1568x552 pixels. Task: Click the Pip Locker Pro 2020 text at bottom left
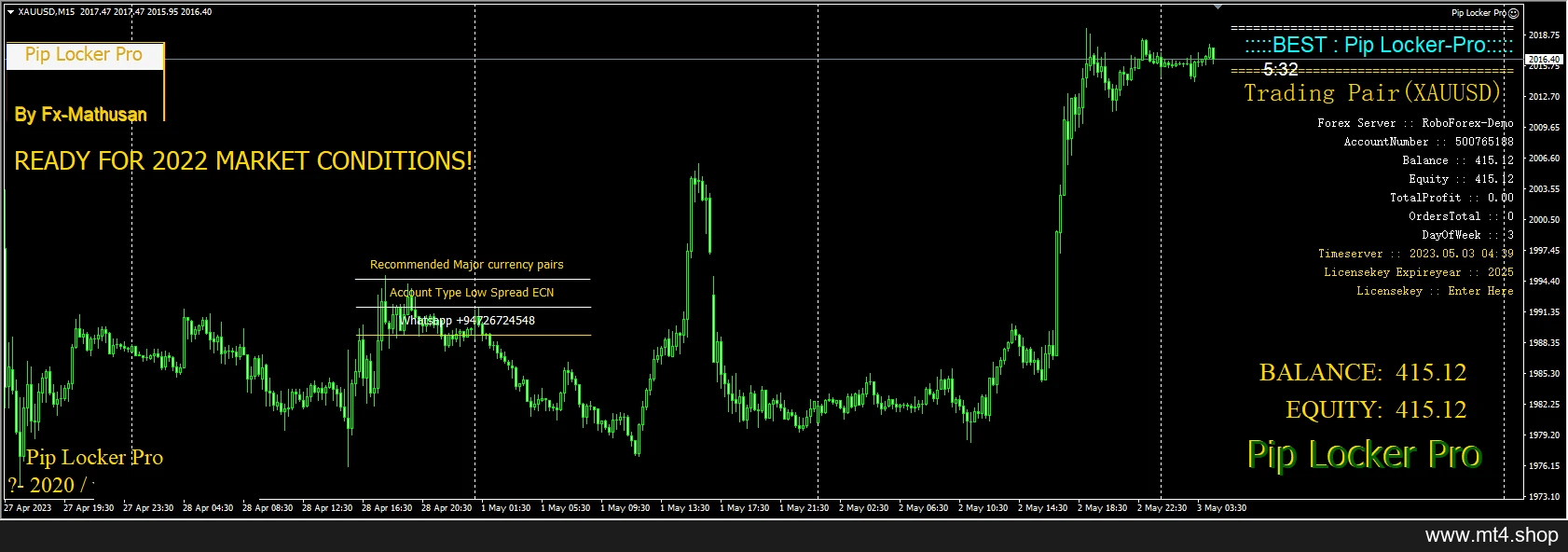(x=87, y=471)
